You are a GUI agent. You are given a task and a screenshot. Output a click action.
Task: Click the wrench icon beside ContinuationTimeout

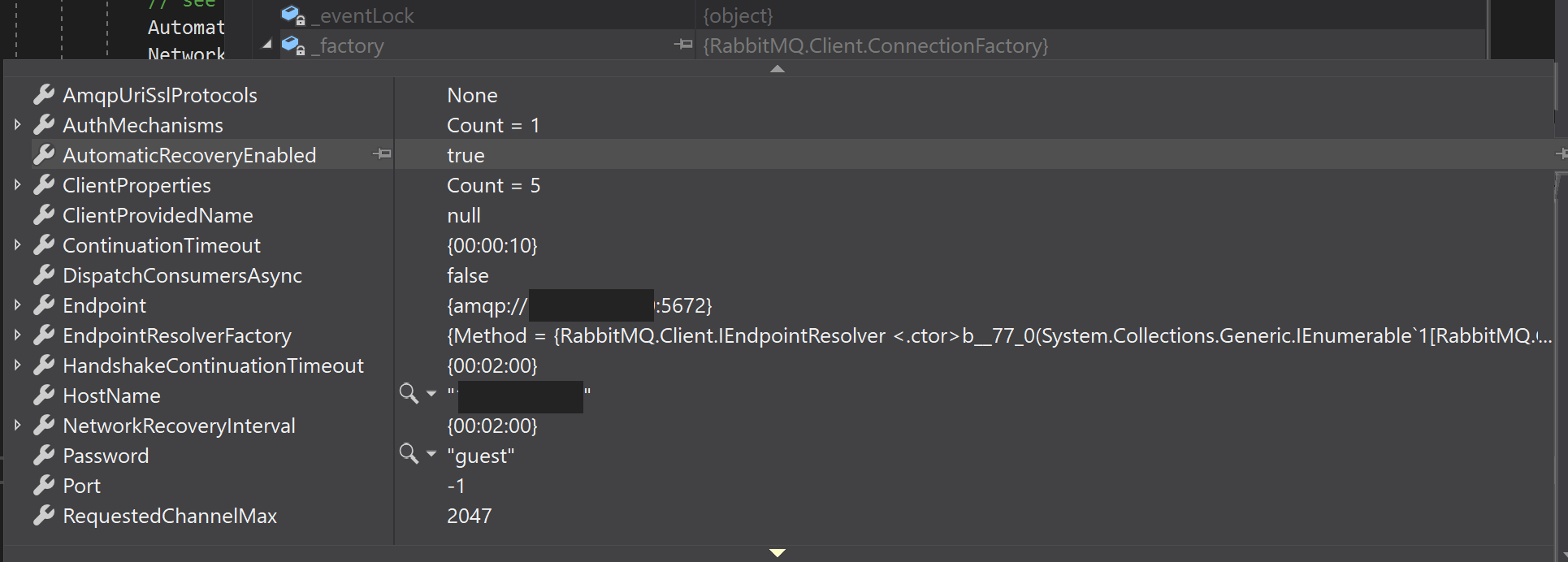44,245
